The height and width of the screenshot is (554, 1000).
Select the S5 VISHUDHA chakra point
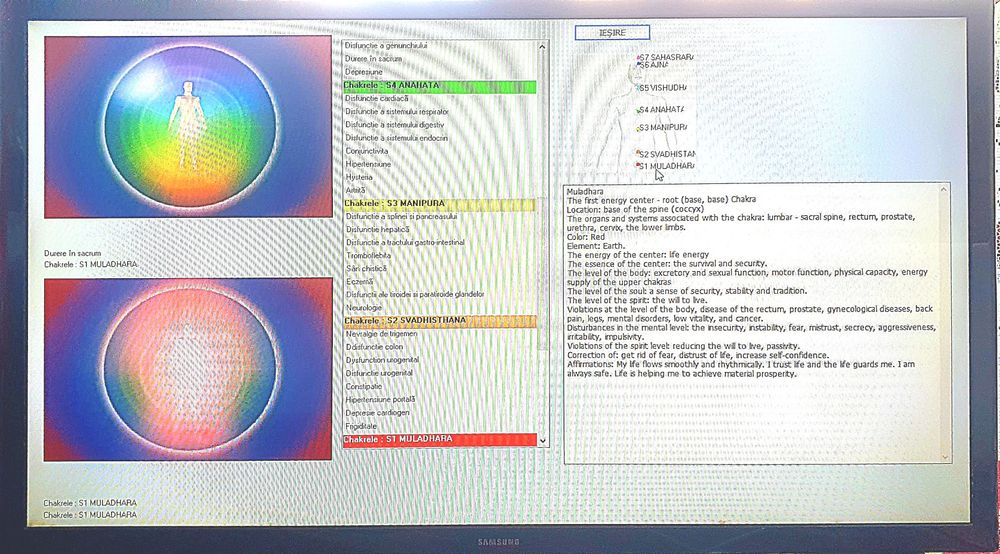coord(663,88)
